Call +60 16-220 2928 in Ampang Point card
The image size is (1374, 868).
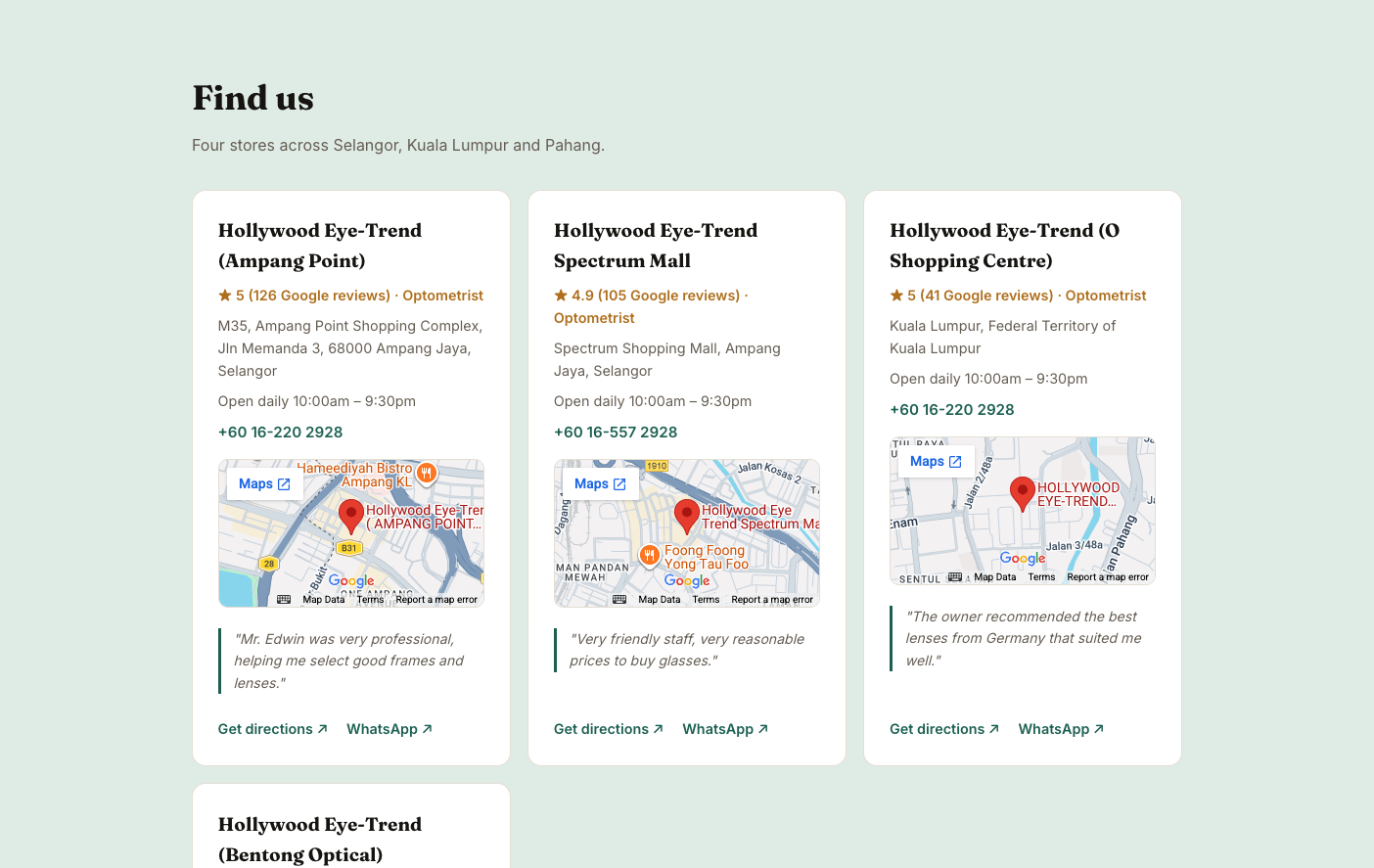[x=280, y=433]
